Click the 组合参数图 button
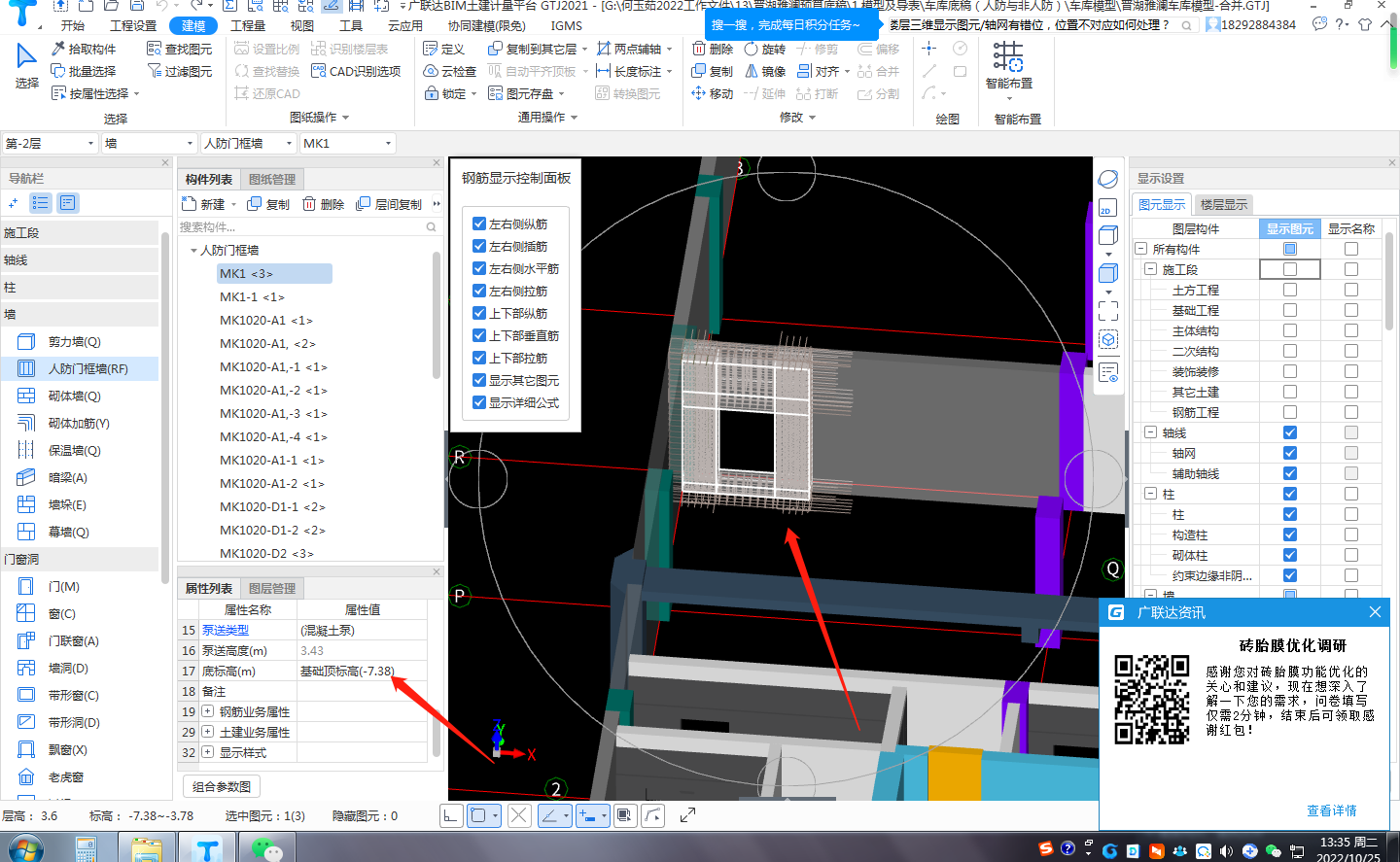This screenshot has width=1400, height=862. (x=222, y=786)
